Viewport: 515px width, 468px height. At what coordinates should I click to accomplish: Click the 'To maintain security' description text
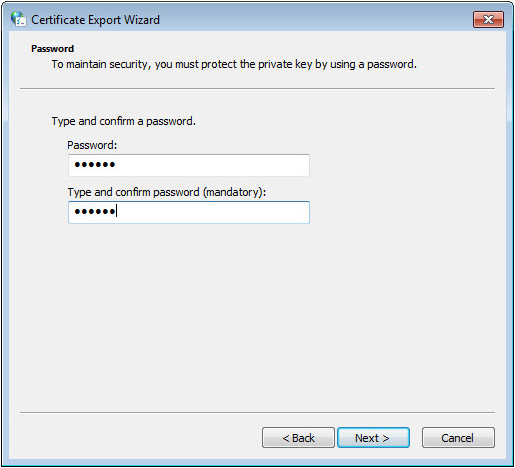tap(234, 64)
